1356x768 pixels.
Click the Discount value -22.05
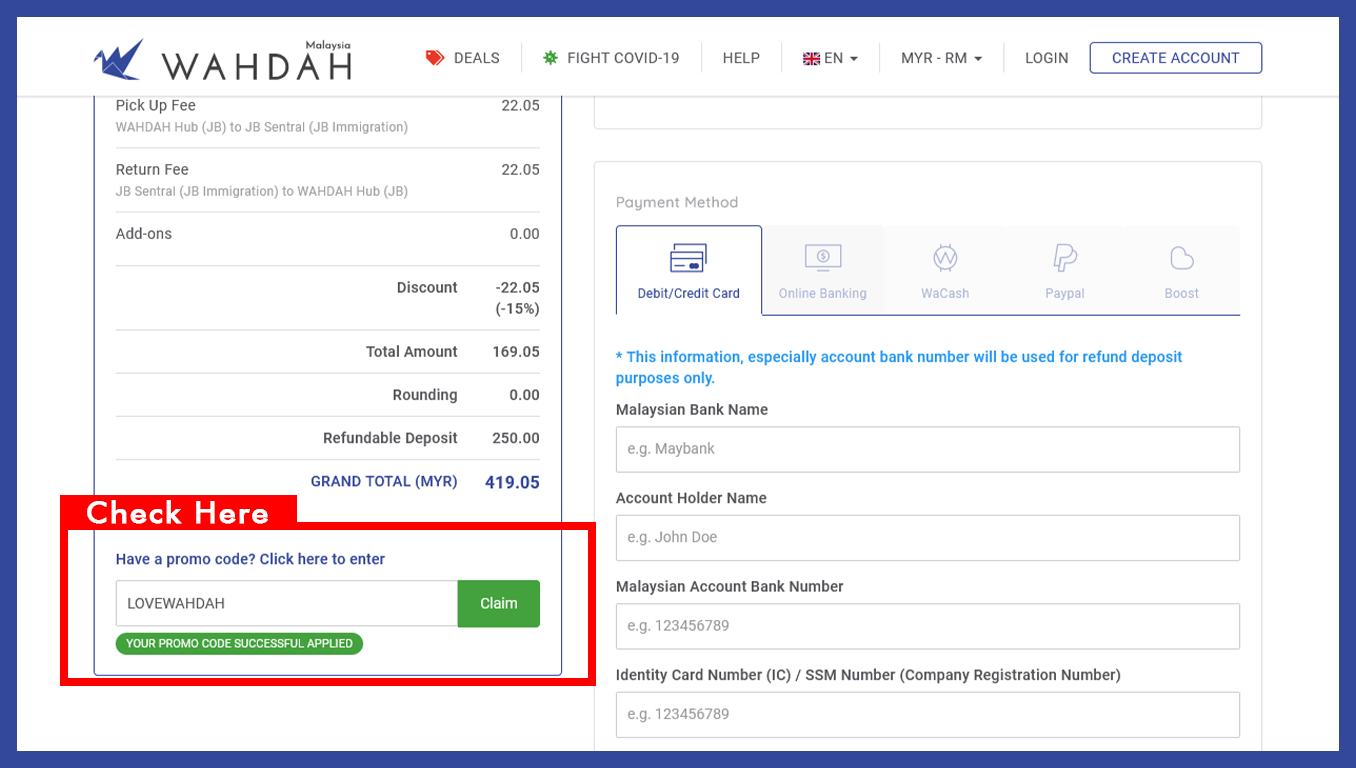click(517, 287)
